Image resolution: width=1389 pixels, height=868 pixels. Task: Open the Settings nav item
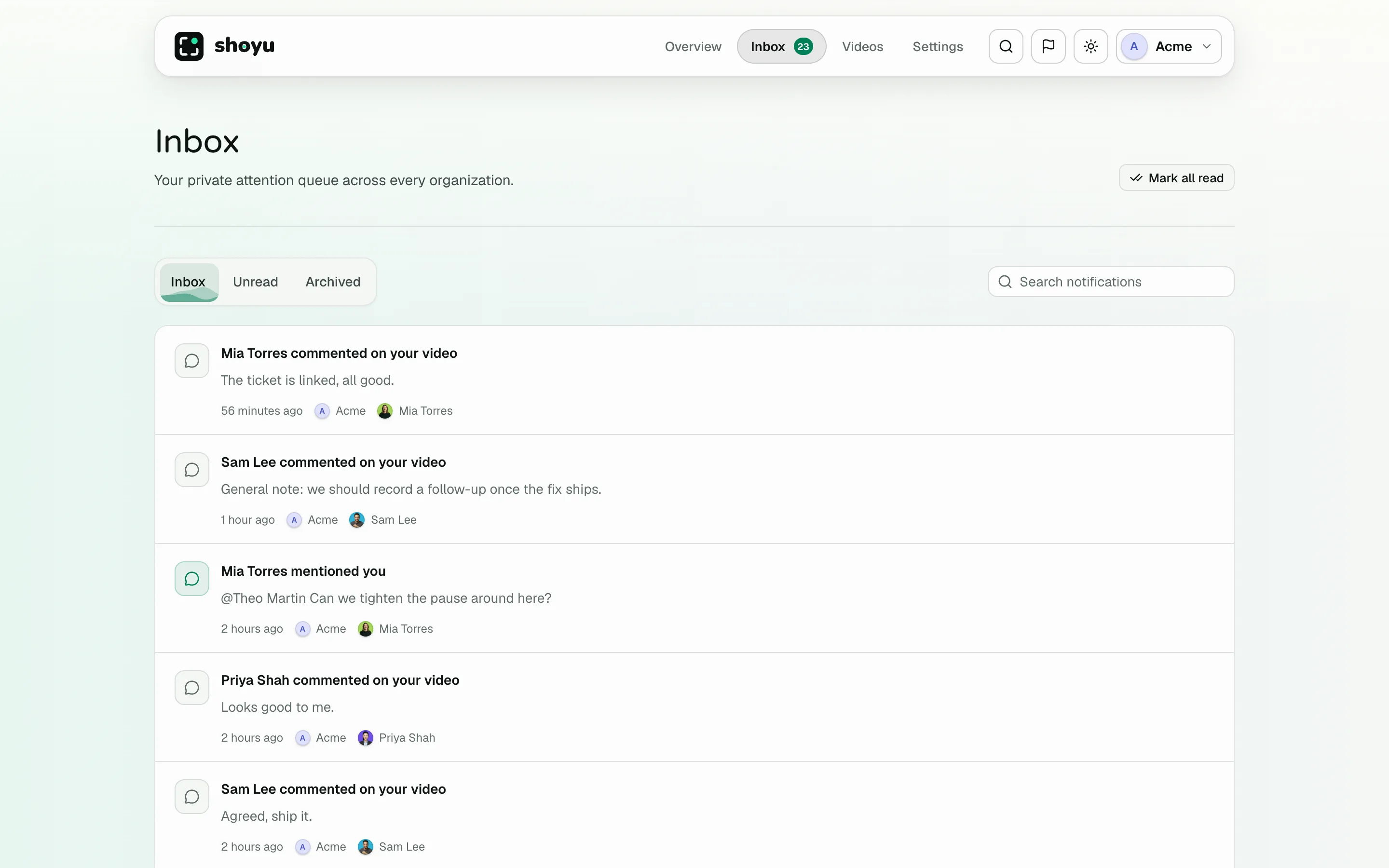(937, 46)
